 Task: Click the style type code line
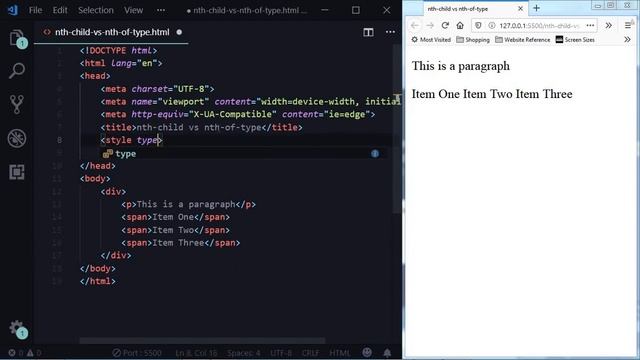[131, 140]
